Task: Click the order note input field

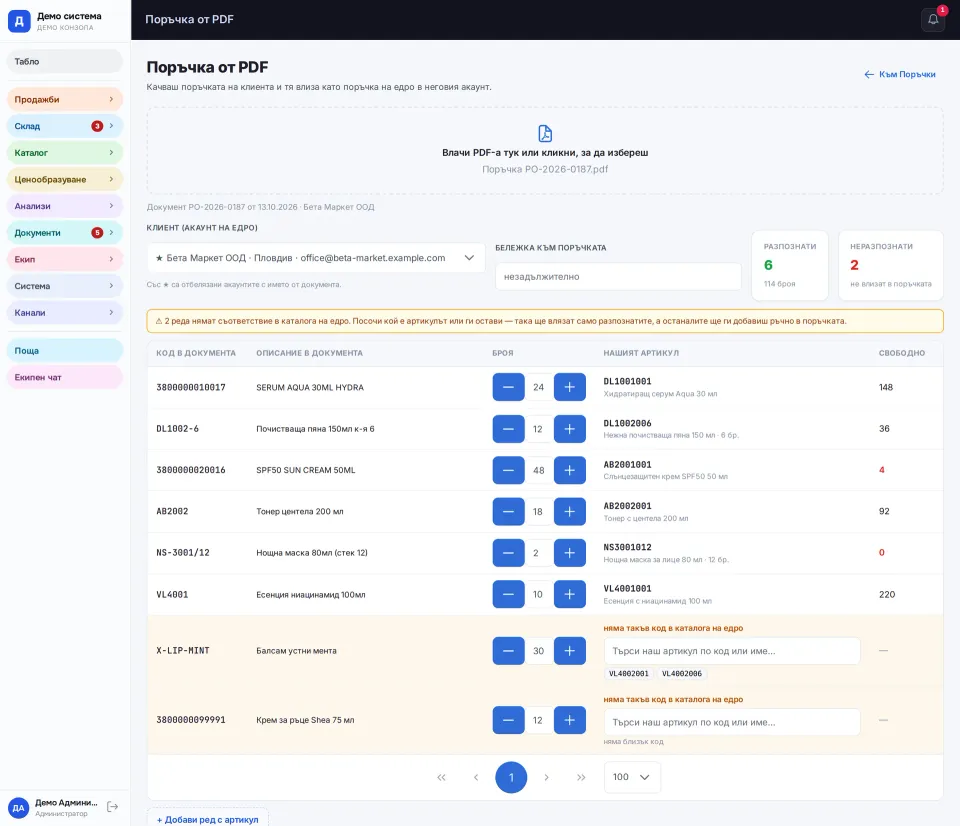Action: tap(618, 277)
